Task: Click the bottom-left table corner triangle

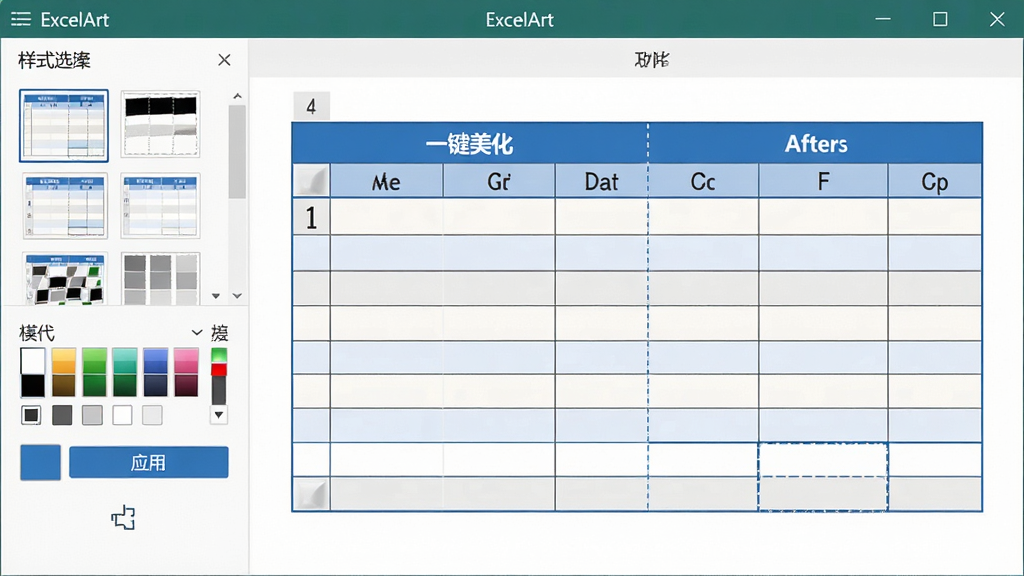Action: pos(312,494)
